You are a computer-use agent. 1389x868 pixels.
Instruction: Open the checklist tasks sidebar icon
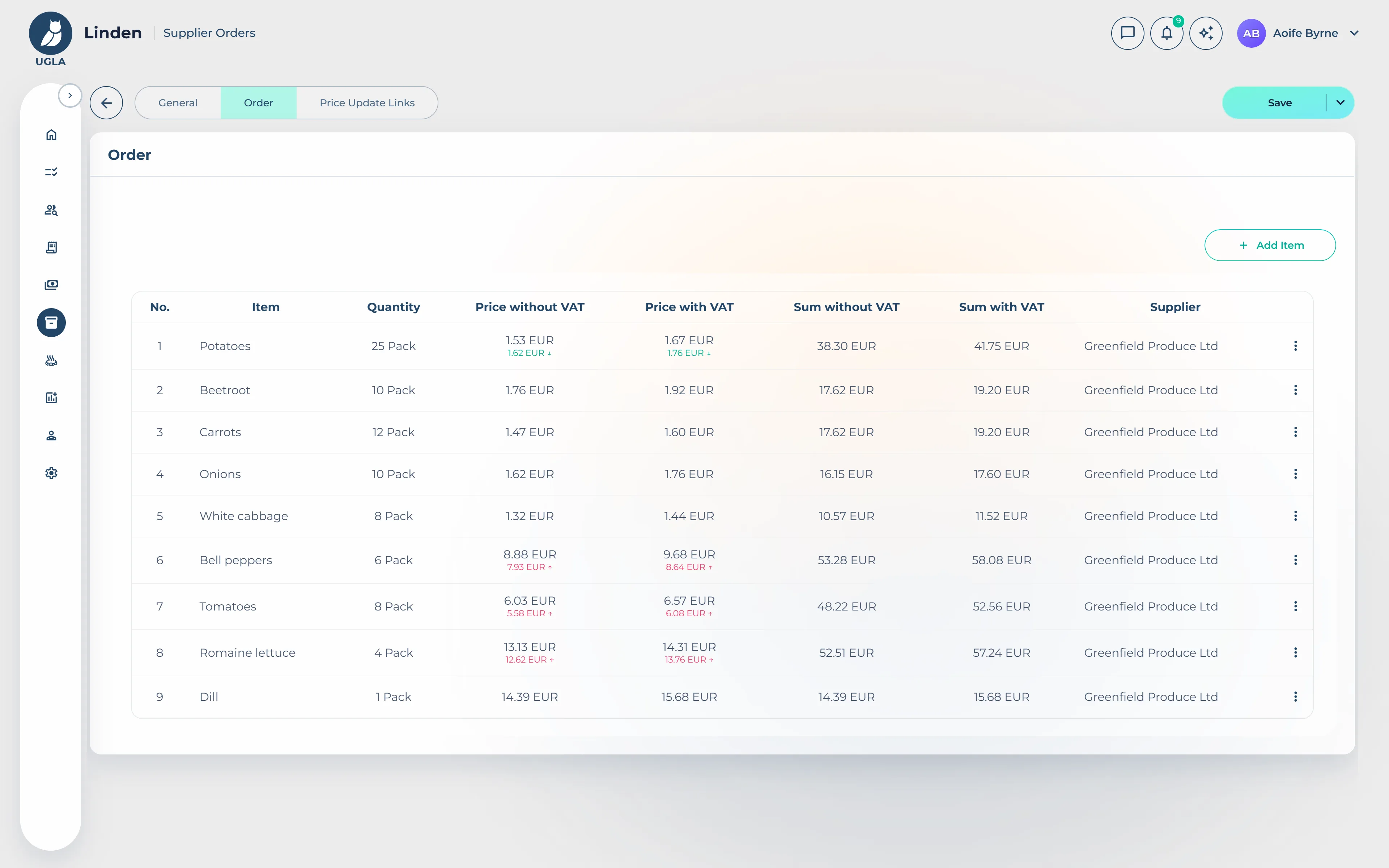51,172
